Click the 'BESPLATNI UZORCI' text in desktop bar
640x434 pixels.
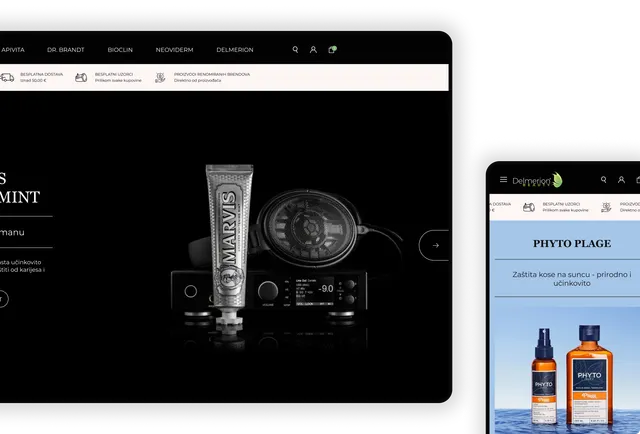[114, 74]
